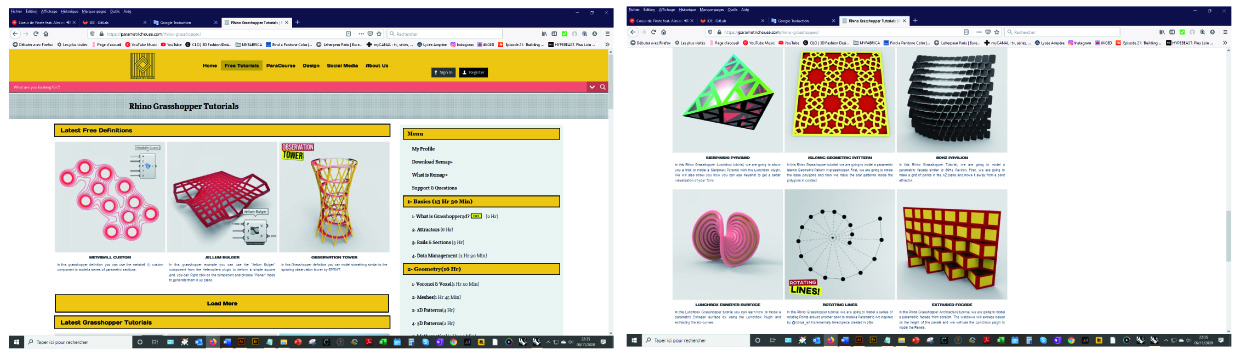This screenshot has width=1241, height=361.
Task: Open the Free Tutorials navigation menu
Action: (242, 65)
